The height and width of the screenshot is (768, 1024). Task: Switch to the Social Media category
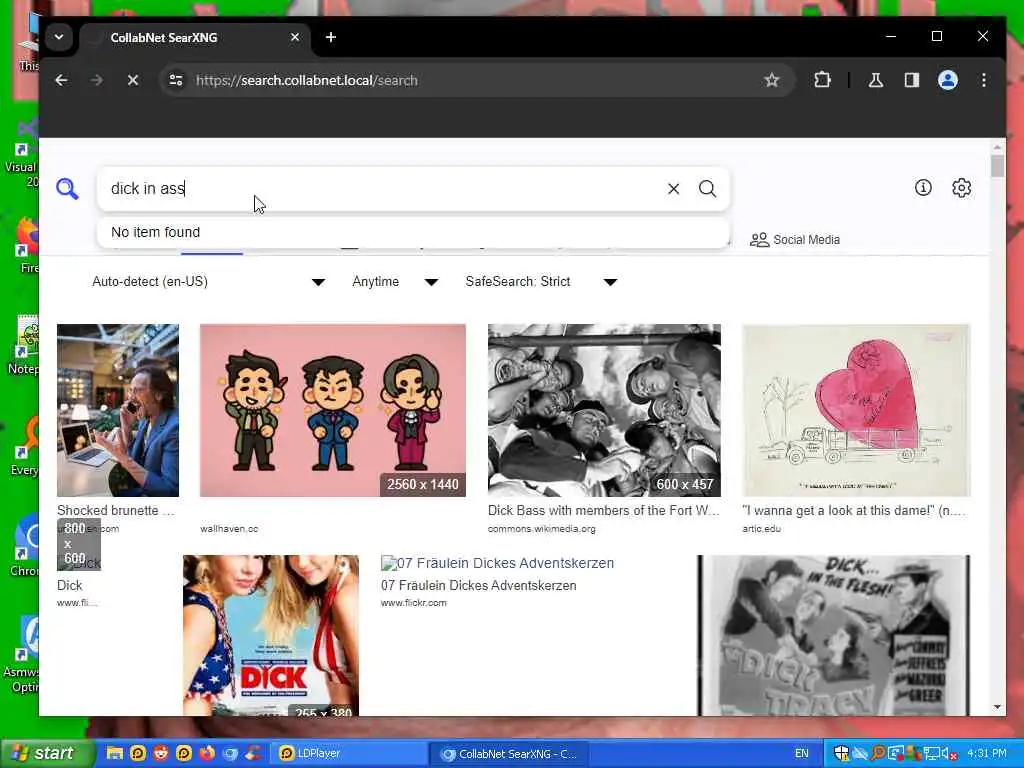coord(795,240)
